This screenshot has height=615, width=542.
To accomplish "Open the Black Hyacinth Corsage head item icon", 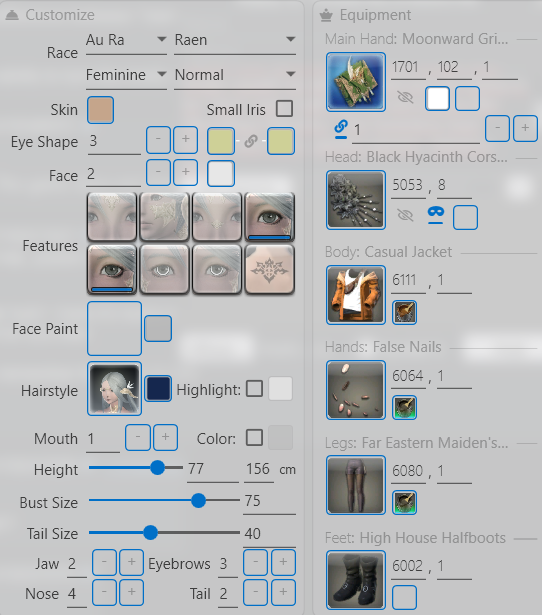I will point(356,200).
